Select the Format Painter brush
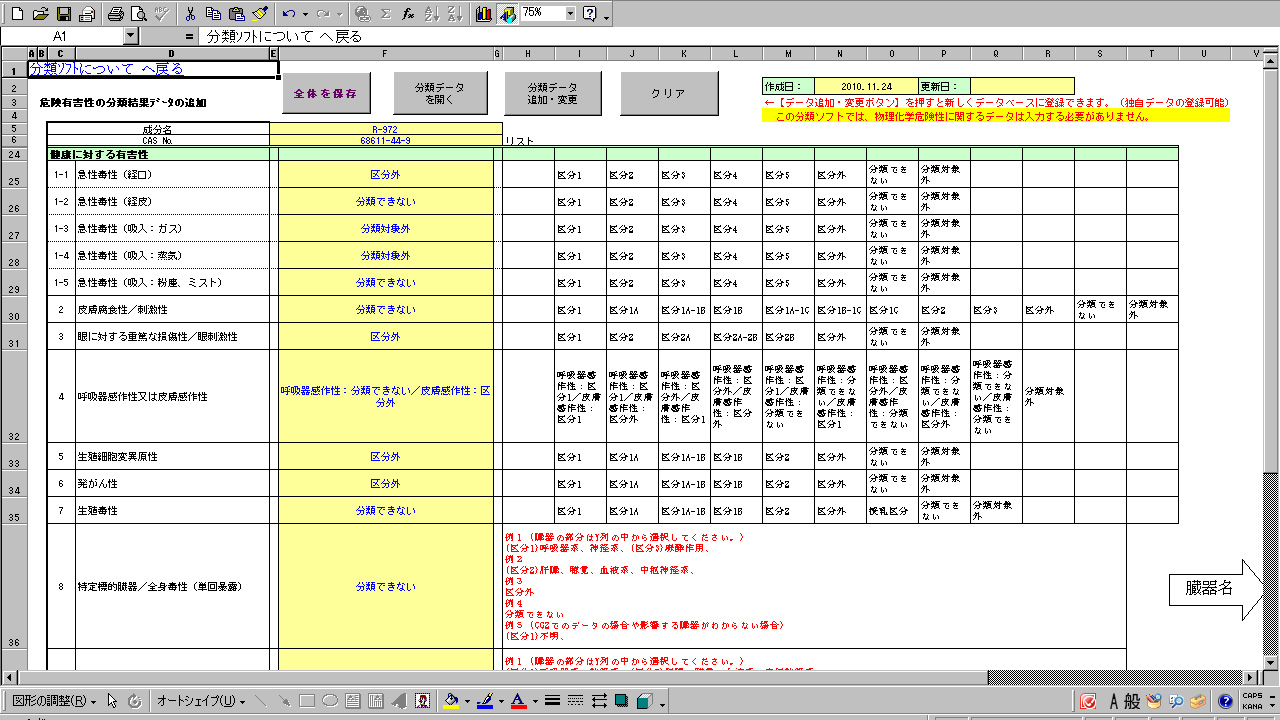 [x=259, y=14]
